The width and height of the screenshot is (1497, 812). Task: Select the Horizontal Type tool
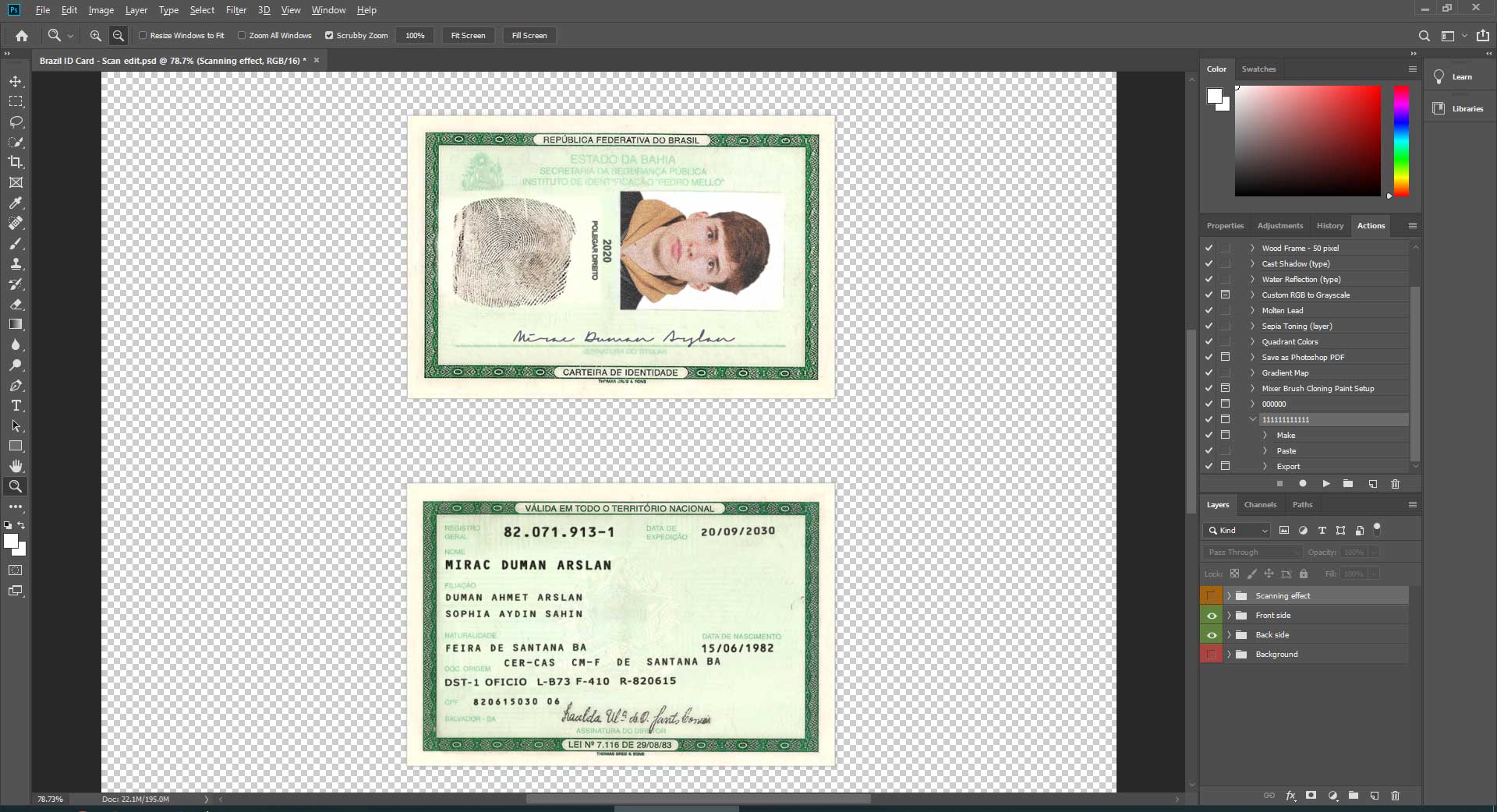tap(16, 405)
